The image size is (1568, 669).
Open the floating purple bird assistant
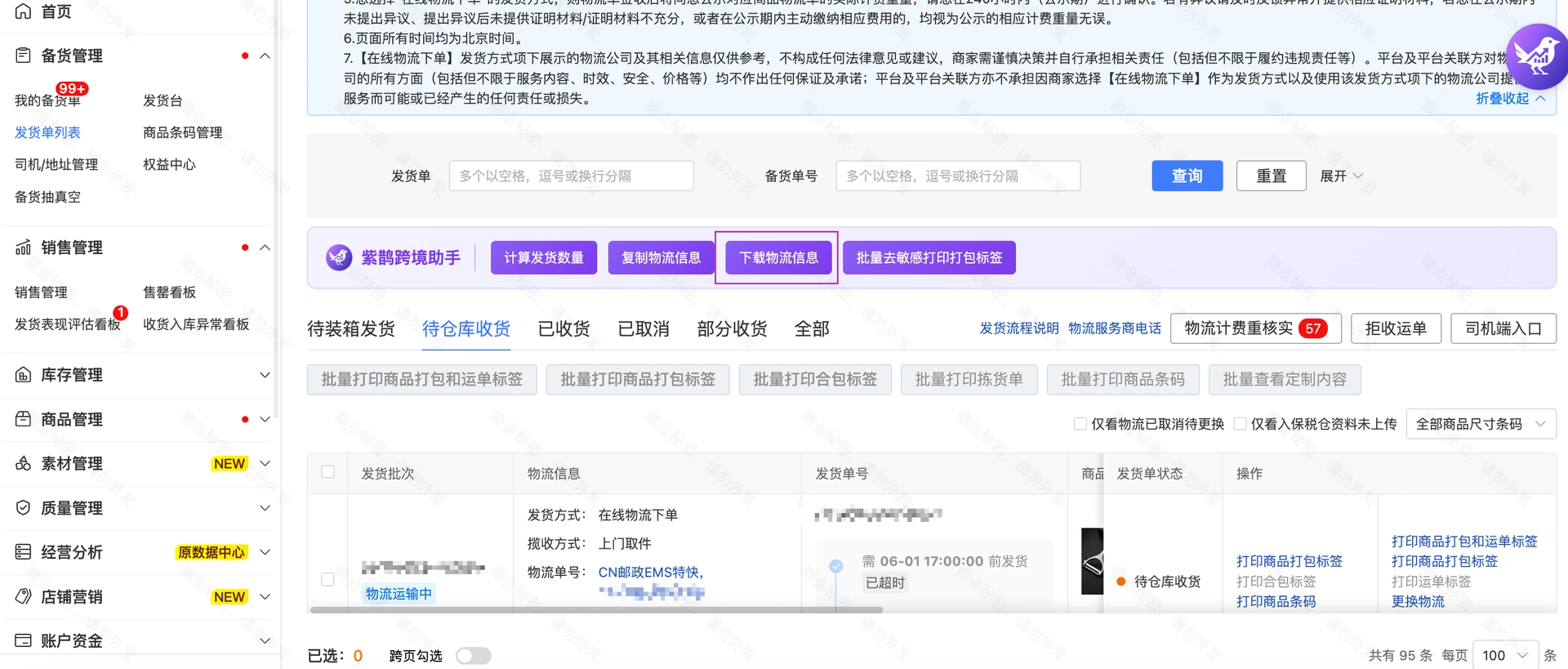coord(1537,56)
